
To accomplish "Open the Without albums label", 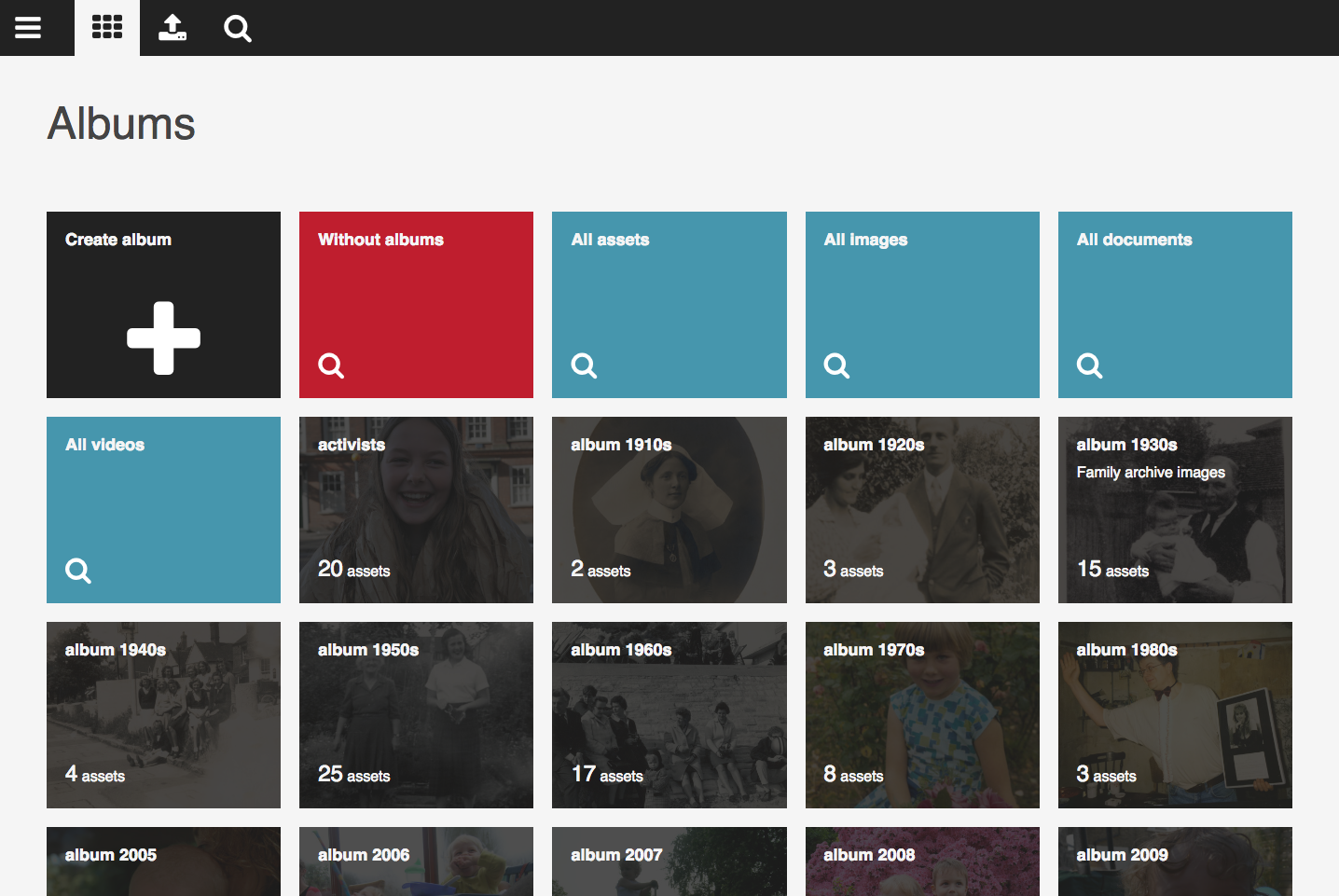I will point(380,240).
